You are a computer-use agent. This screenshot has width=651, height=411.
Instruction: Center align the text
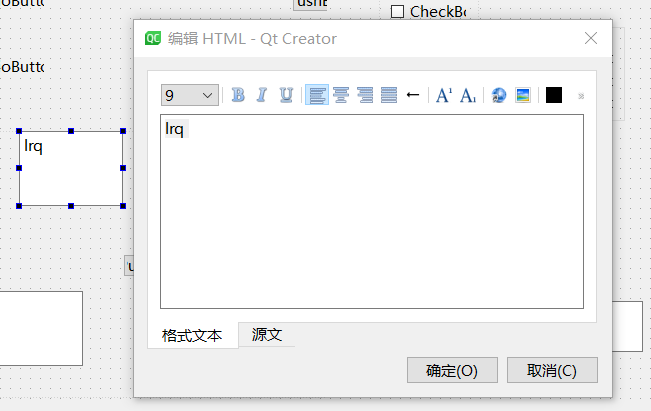click(x=341, y=95)
